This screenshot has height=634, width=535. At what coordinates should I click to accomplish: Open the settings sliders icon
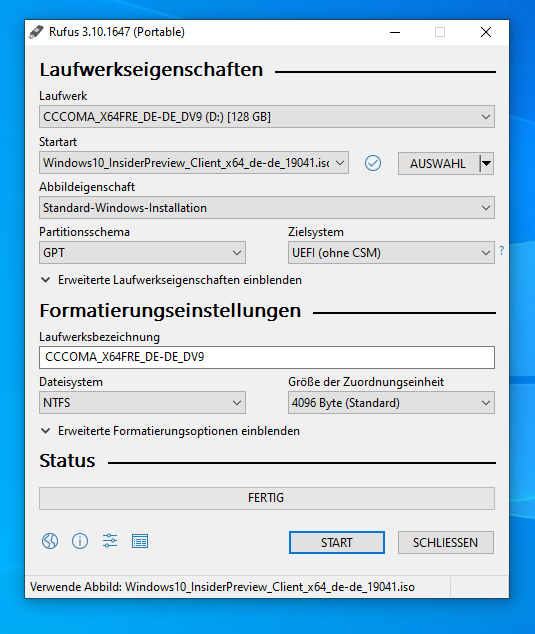[110, 541]
